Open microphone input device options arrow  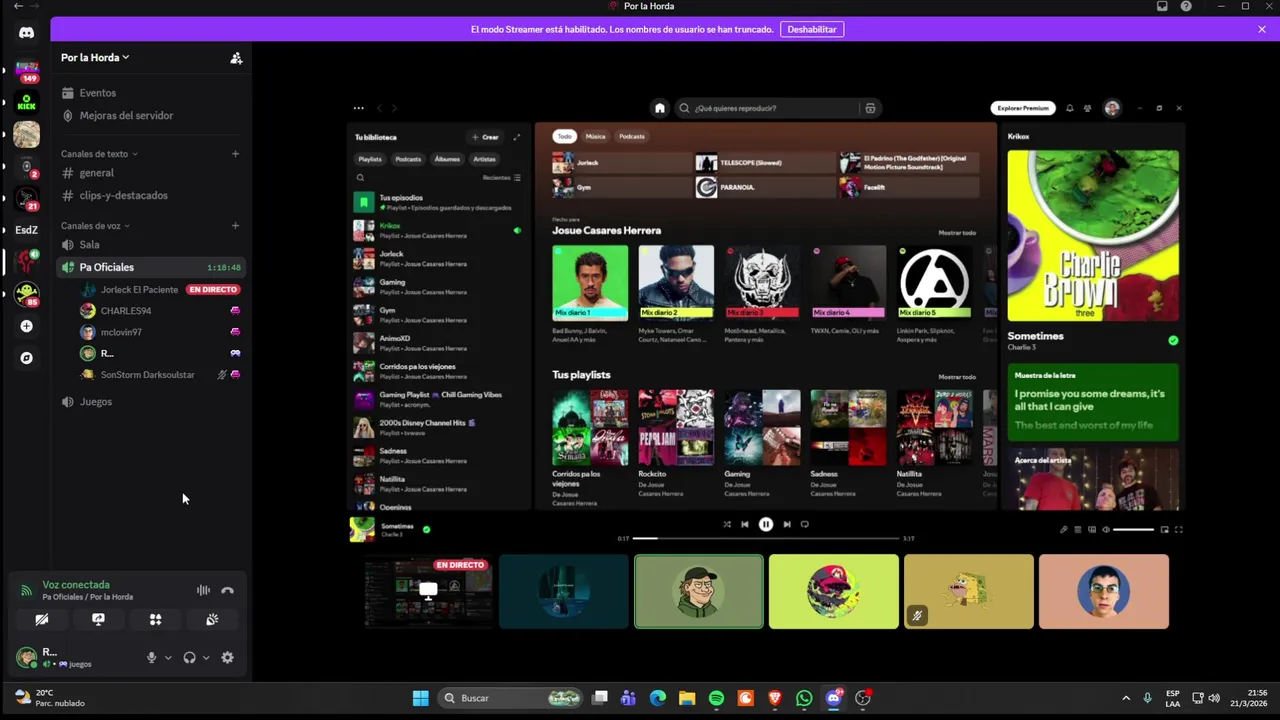tap(167, 657)
